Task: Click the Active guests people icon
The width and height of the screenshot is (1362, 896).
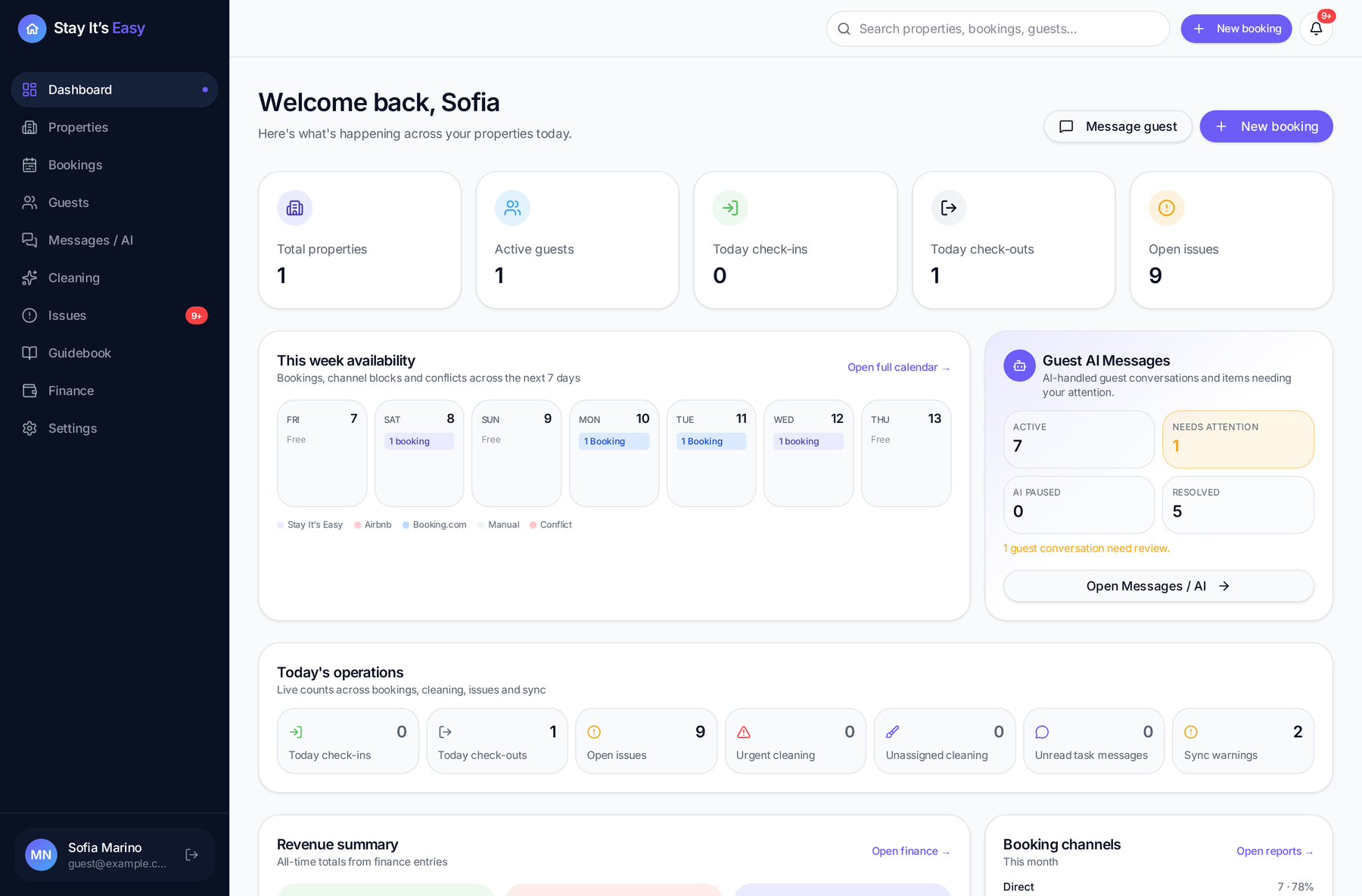Action: coord(512,208)
